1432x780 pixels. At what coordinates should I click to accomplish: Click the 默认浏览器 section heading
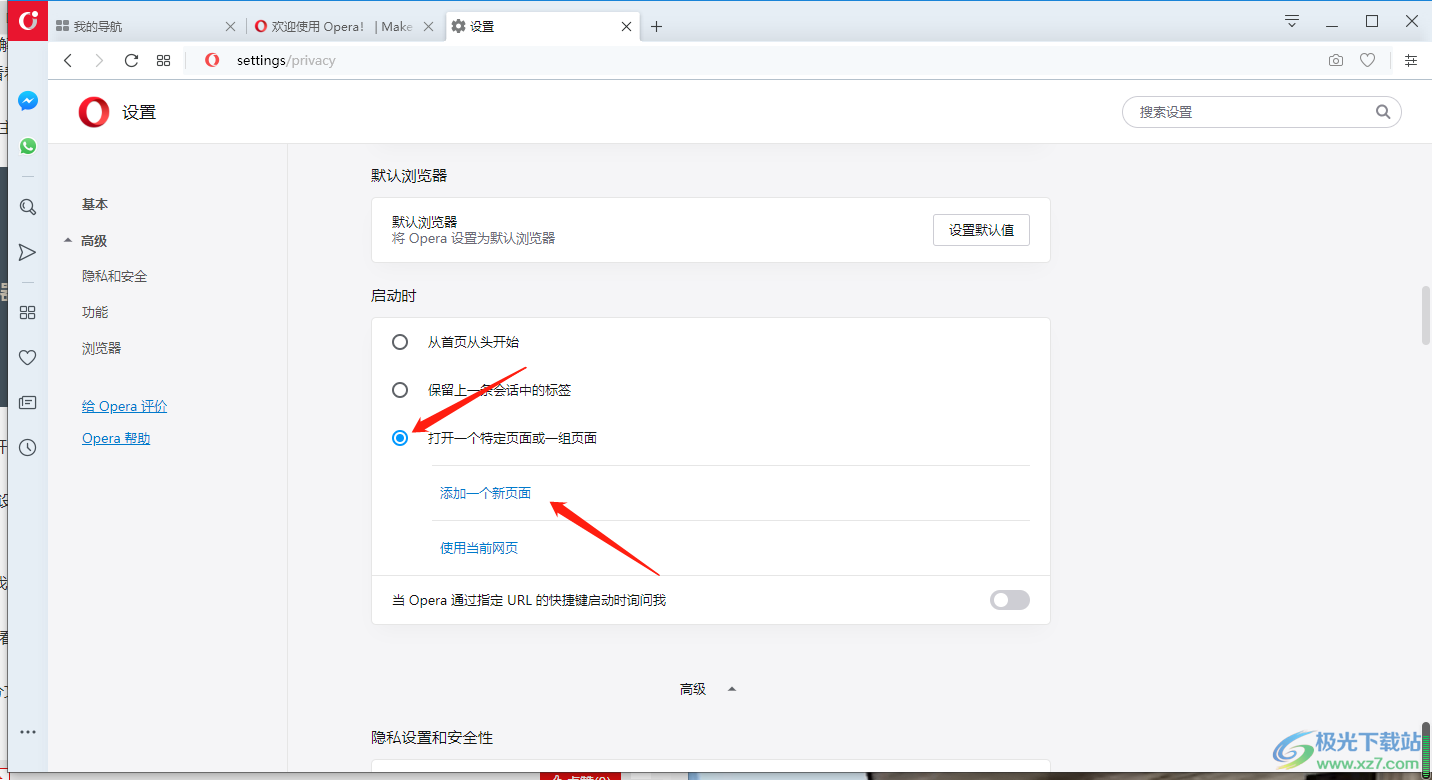tap(409, 175)
